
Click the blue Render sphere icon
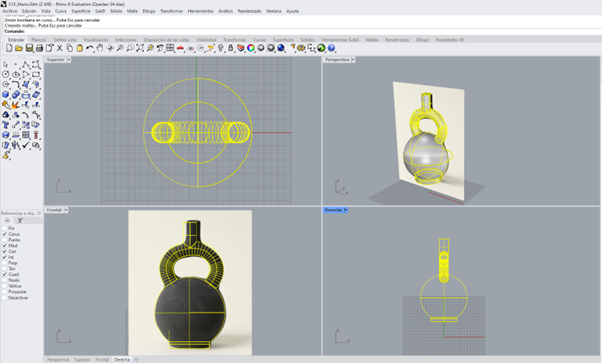tap(281, 48)
